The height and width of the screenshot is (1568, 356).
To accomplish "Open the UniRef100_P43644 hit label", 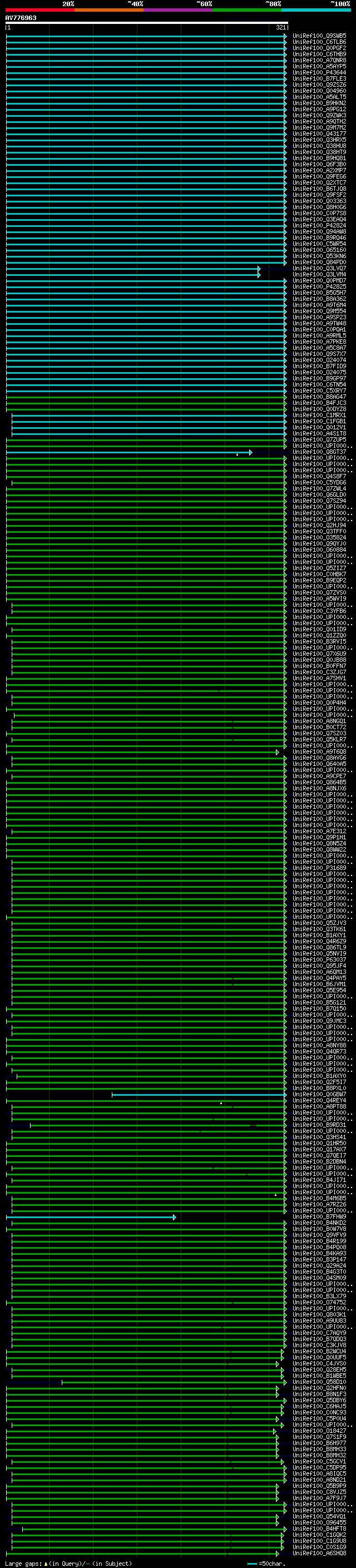I will [x=319, y=72].
